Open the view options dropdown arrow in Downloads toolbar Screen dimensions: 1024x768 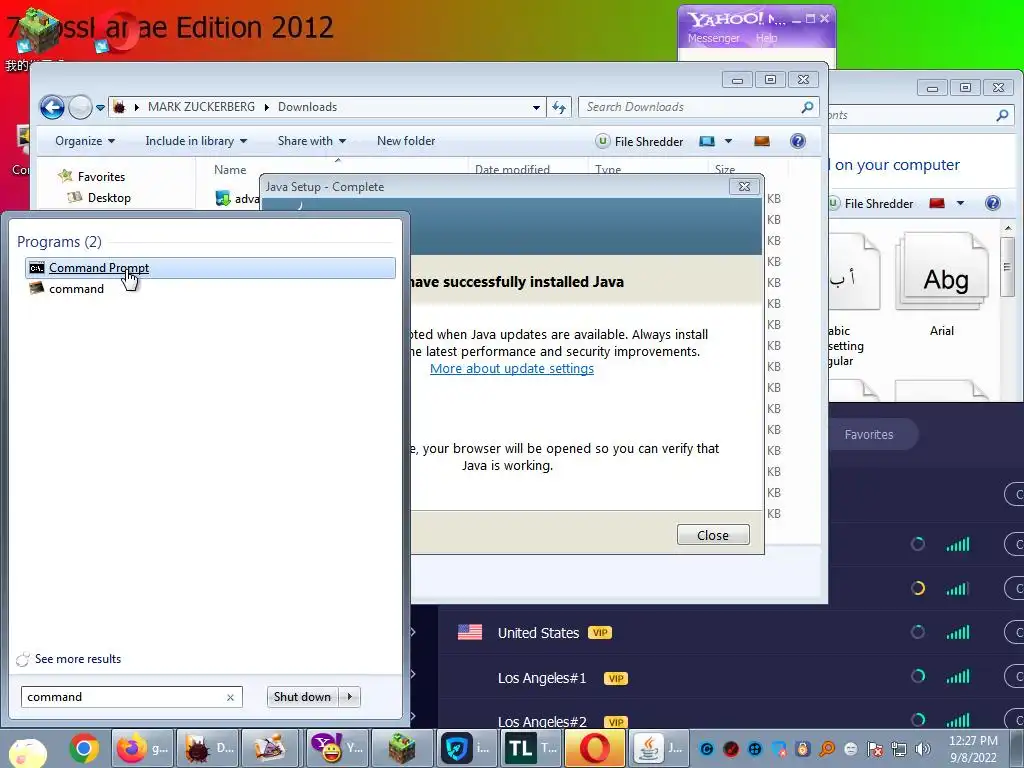729,141
